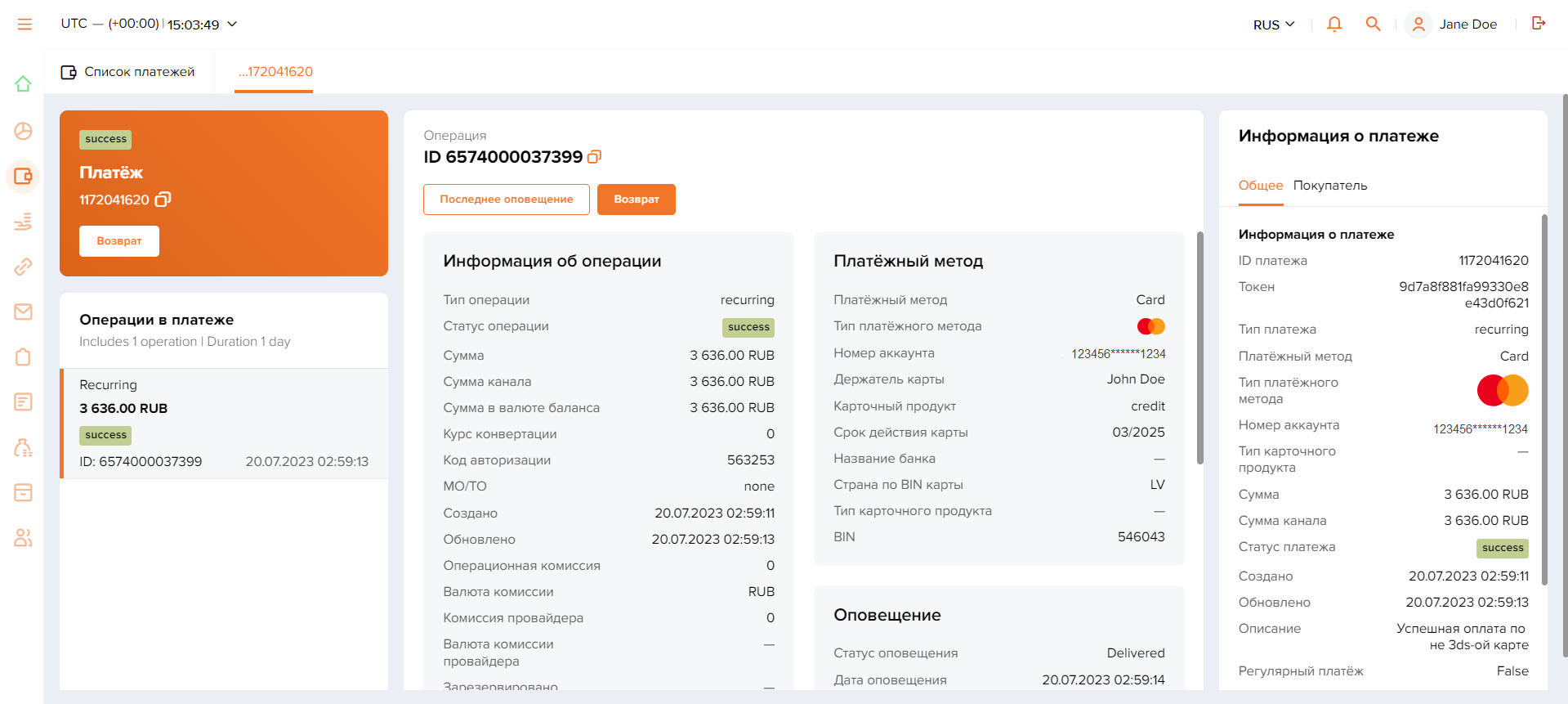Click success badge in Статус операции row
This screenshot has width=1568, height=704.
pos(748,327)
